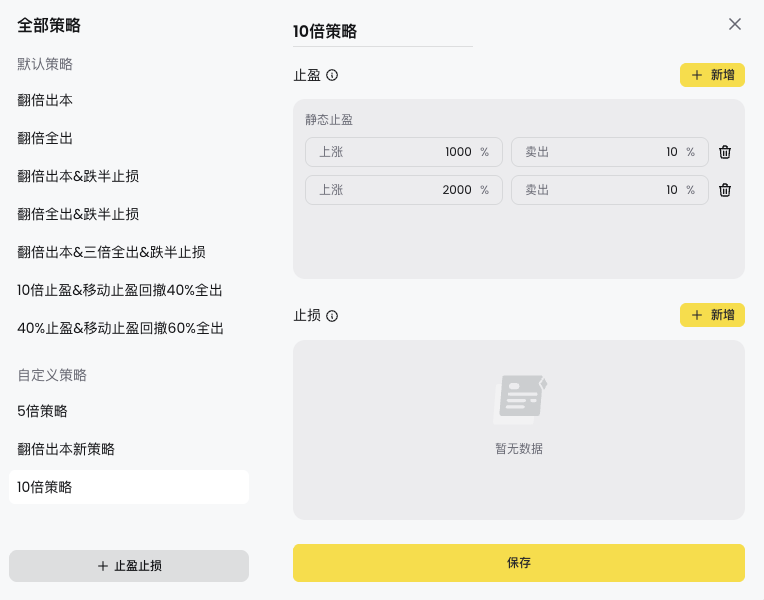Open the 翻倍出本新策略 custom strategy
Image resolution: width=764 pixels, height=600 pixels.
pyautogui.click(x=66, y=449)
